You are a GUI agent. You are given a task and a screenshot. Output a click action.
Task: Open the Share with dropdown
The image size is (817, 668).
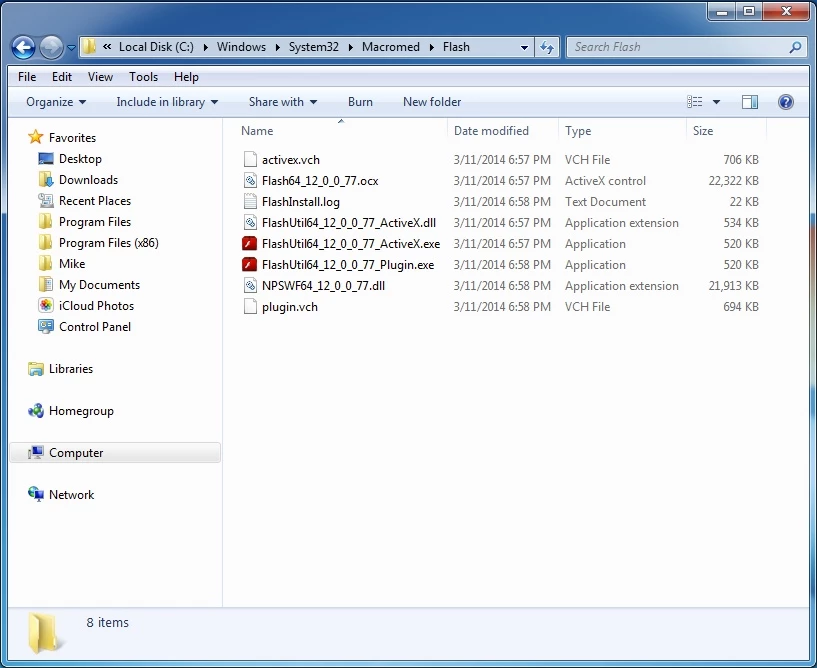tap(282, 102)
